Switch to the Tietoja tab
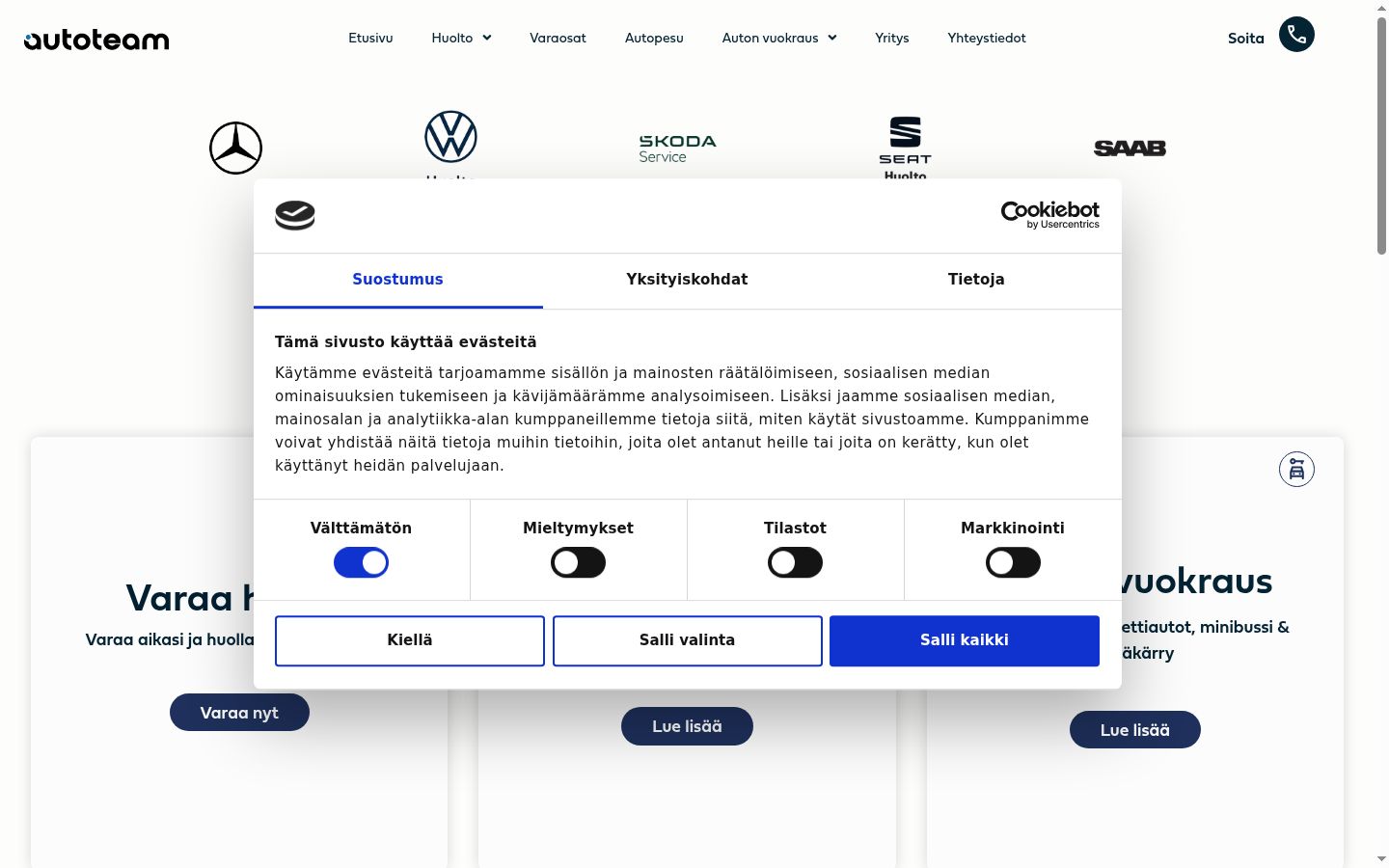Screen dimensions: 1389x868 click(x=976, y=280)
